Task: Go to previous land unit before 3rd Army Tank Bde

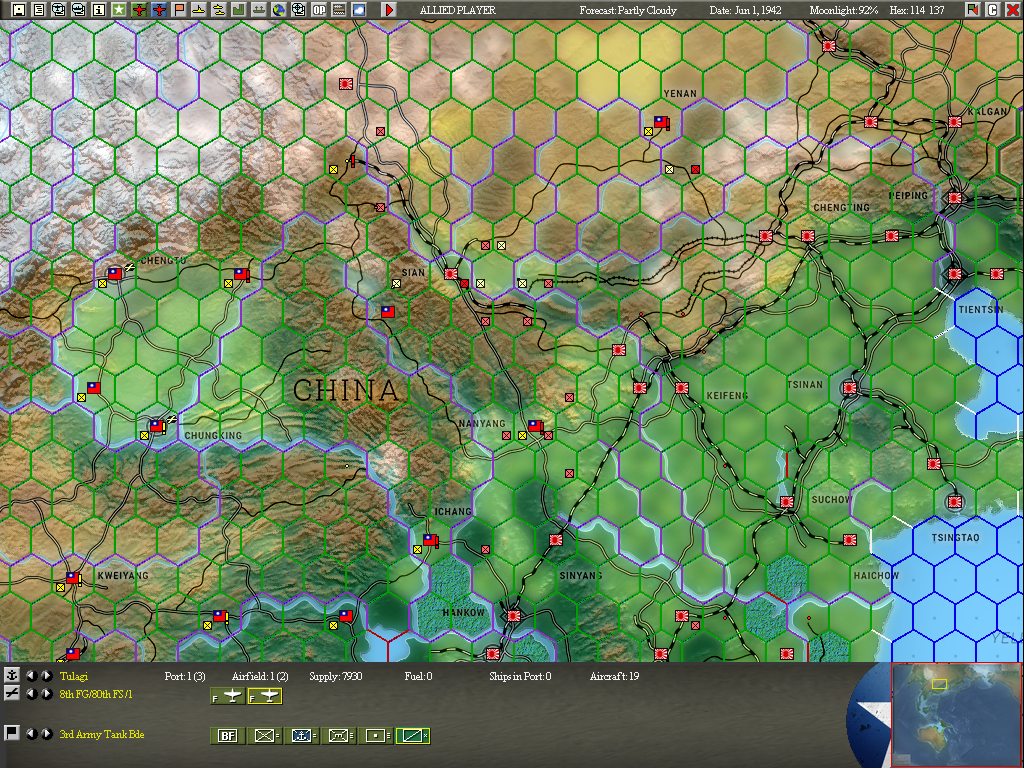Action: click(31, 733)
